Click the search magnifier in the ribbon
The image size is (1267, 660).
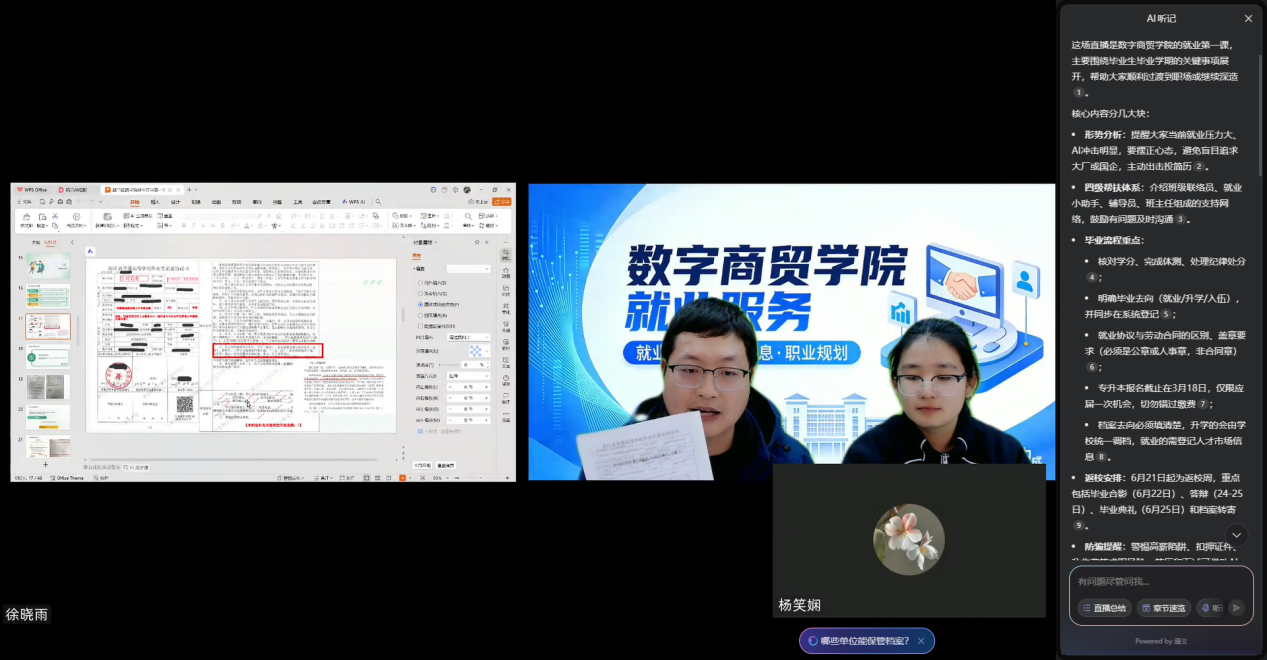tap(376, 202)
